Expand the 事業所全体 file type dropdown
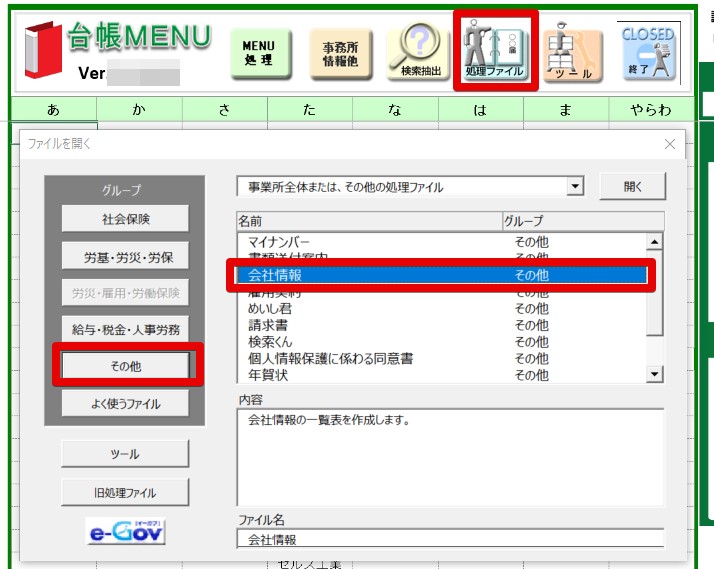The height and width of the screenshot is (569, 714). [x=575, y=186]
